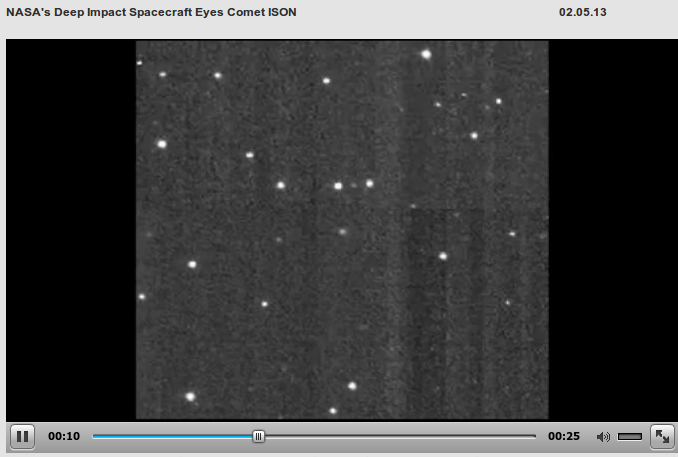Click the seek bar handle
Viewport: 678px width, 457px height.
[259, 437]
